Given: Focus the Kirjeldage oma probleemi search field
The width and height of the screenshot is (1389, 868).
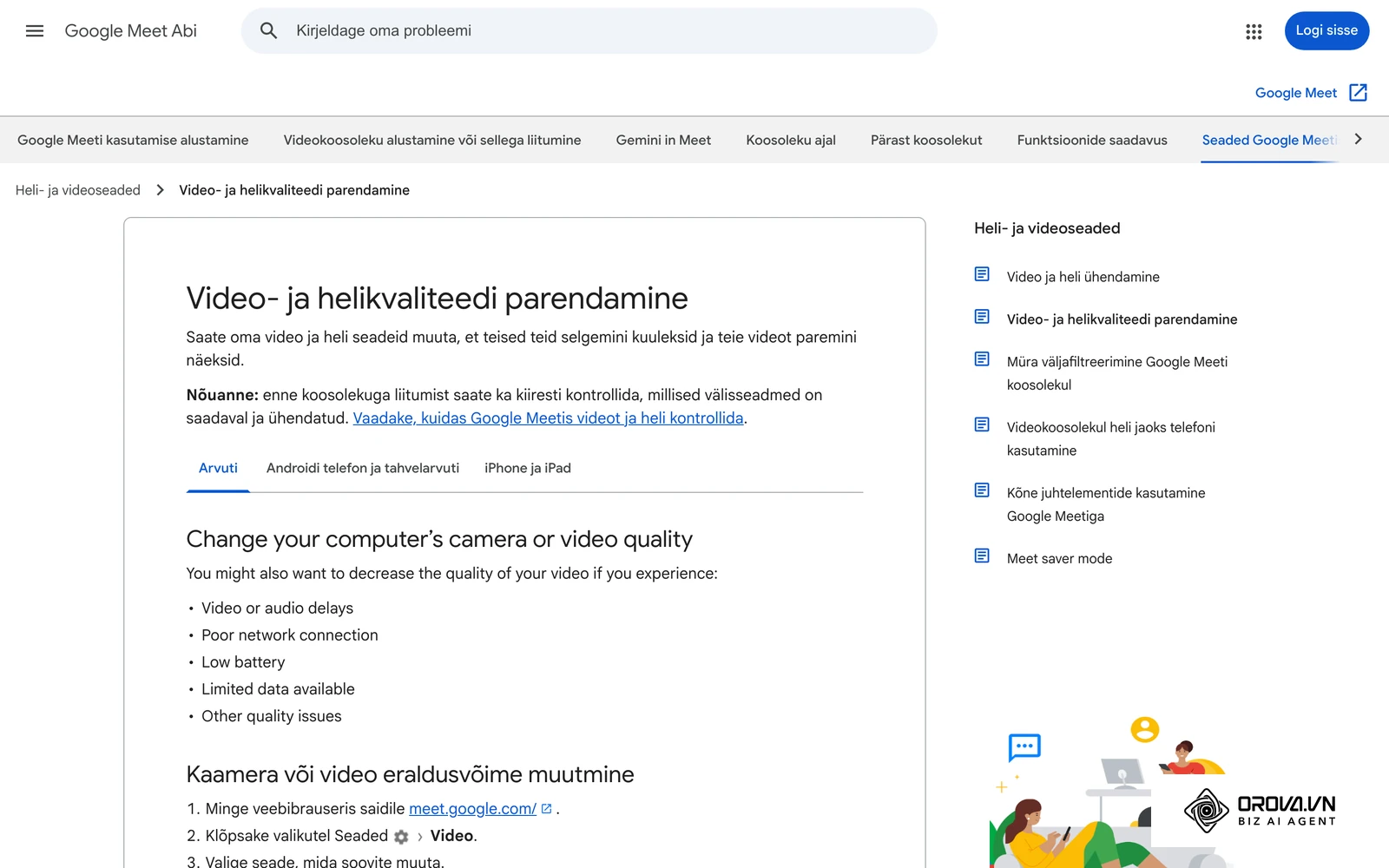Looking at the screenshot, I should [589, 31].
